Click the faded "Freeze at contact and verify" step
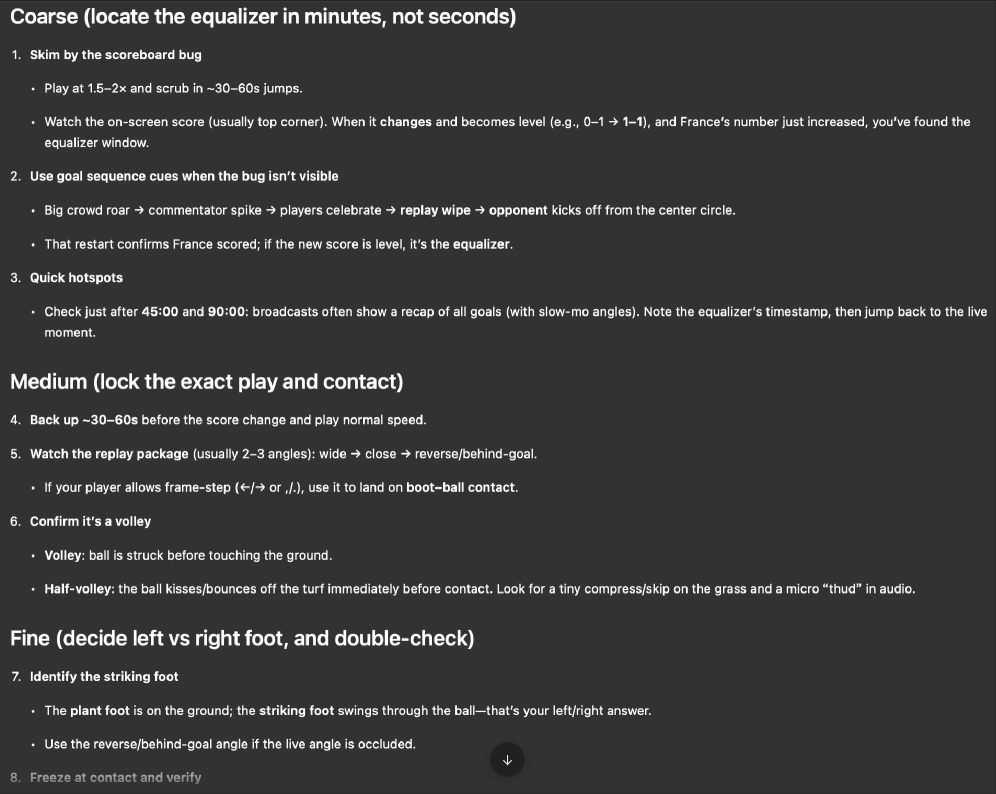This screenshot has width=996, height=794. pyautogui.click(x=115, y=777)
